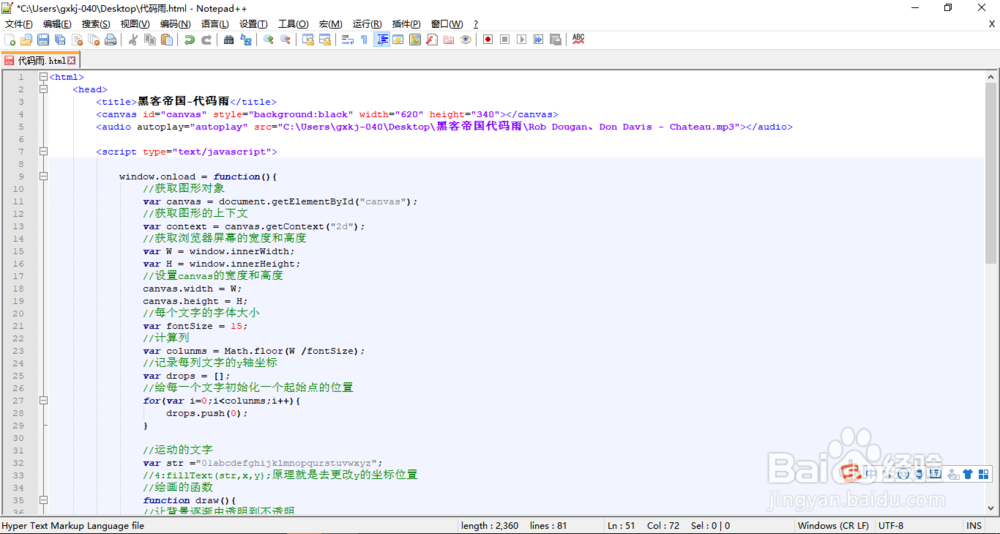The height and width of the screenshot is (534, 1000).
Task: Open the 编辑(E) menu
Action: (57, 24)
